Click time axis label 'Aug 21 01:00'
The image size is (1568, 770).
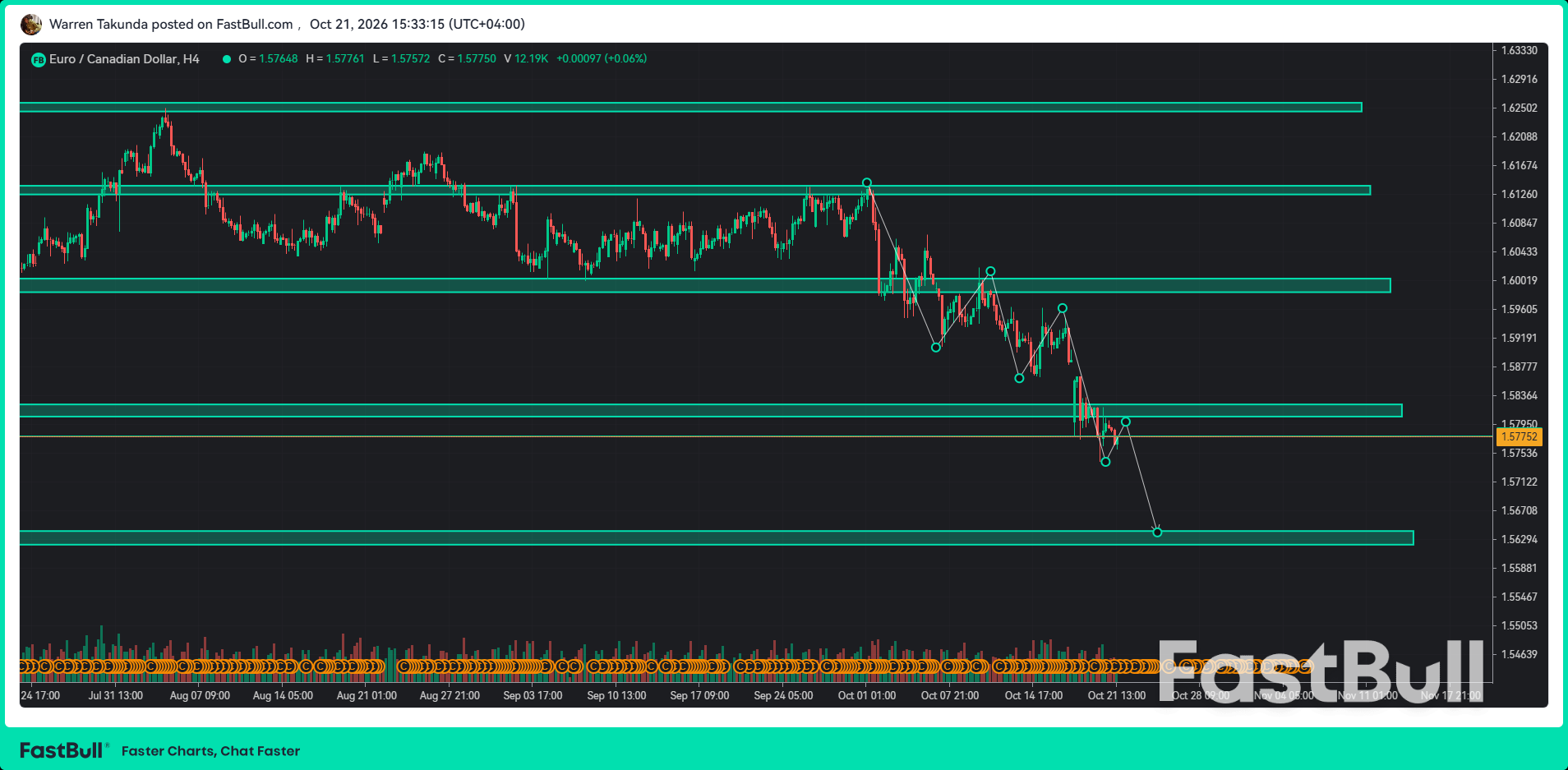pyautogui.click(x=367, y=695)
